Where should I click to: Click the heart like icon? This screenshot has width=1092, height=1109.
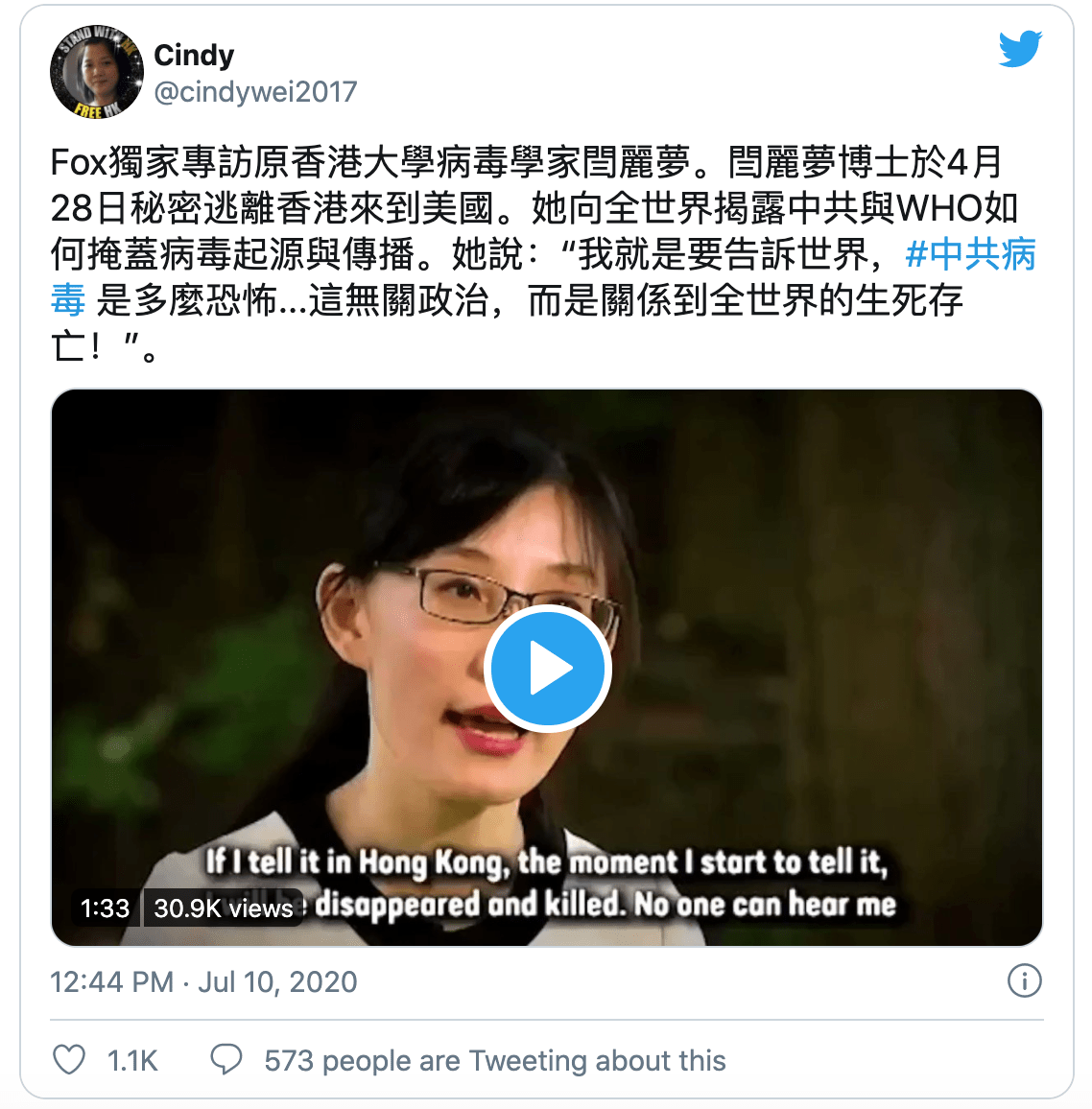(x=69, y=1059)
